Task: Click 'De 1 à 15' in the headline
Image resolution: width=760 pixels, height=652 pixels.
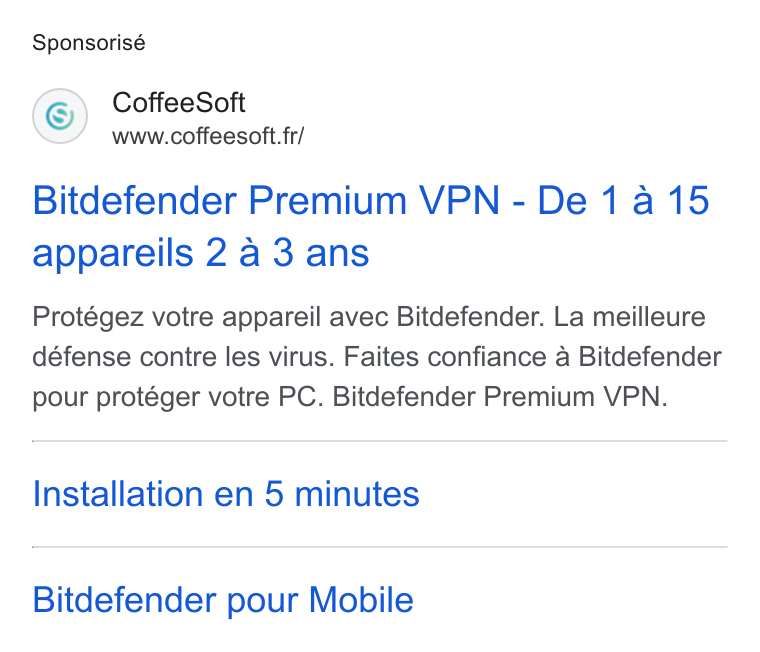Action: [623, 200]
